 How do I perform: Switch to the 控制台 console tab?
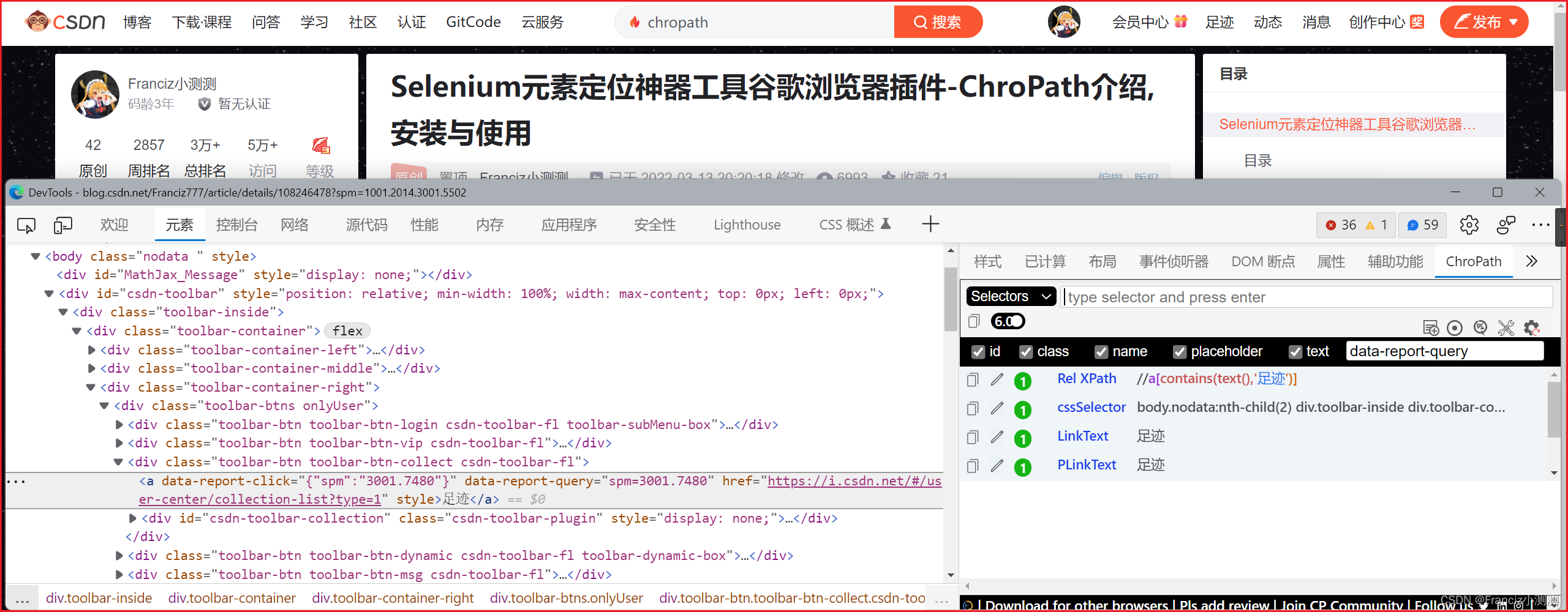click(236, 225)
